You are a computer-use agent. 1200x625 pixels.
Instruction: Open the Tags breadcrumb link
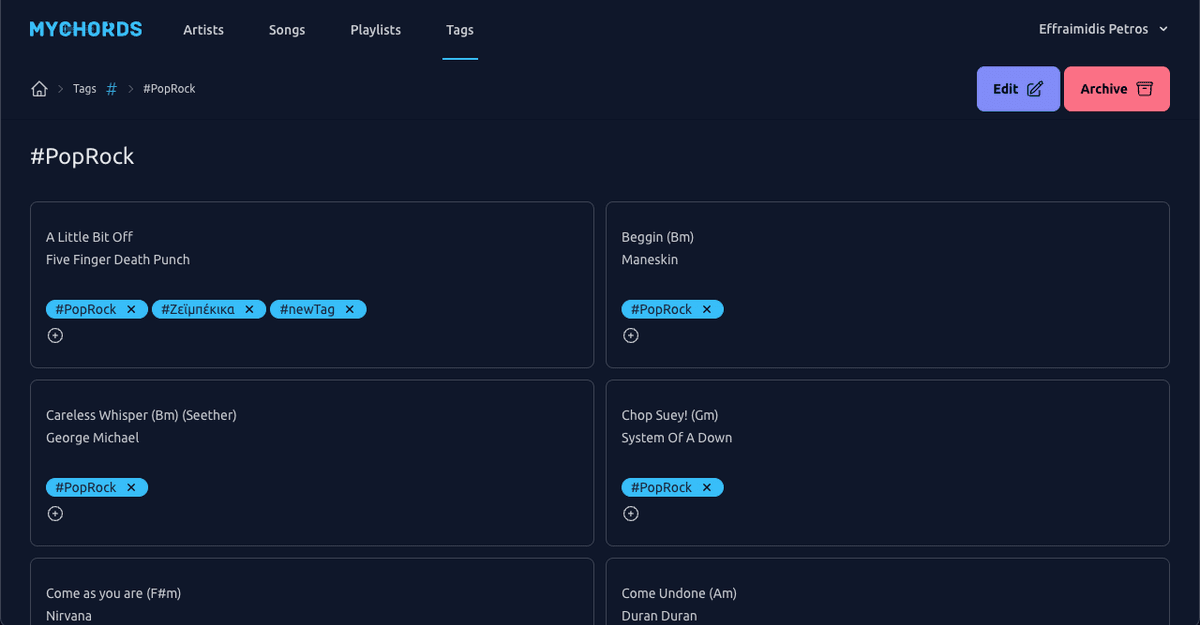pos(84,88)
